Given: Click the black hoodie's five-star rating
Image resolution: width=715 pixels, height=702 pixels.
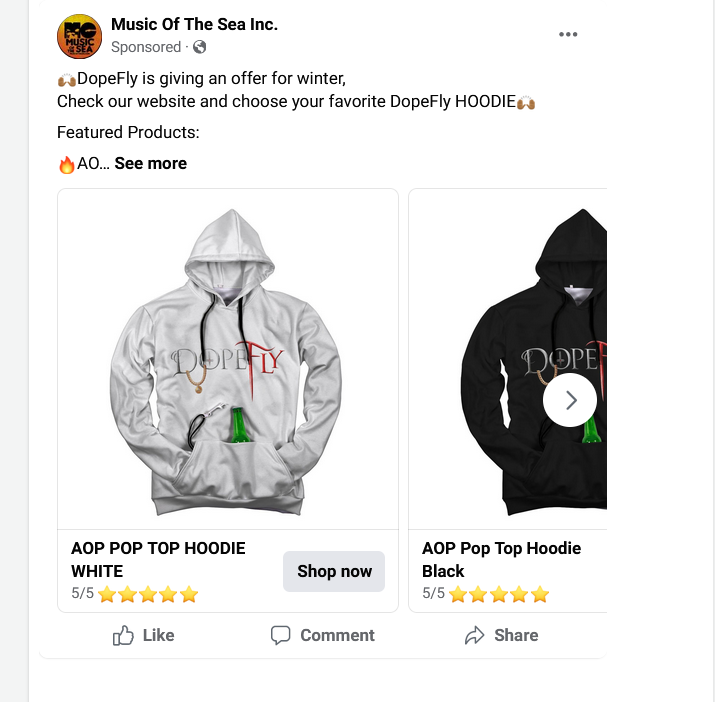Looking at the screenshot, I should coord(499,594).
